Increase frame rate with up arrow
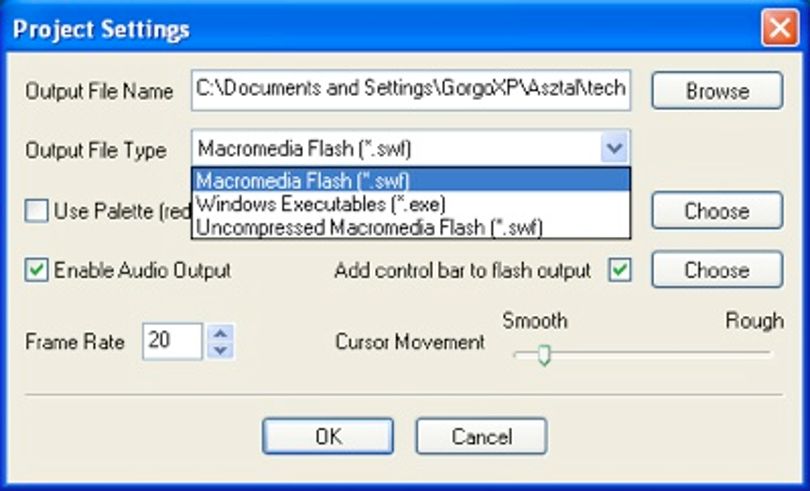The height and width of the screenshot is (491, 810). [221, 333]
